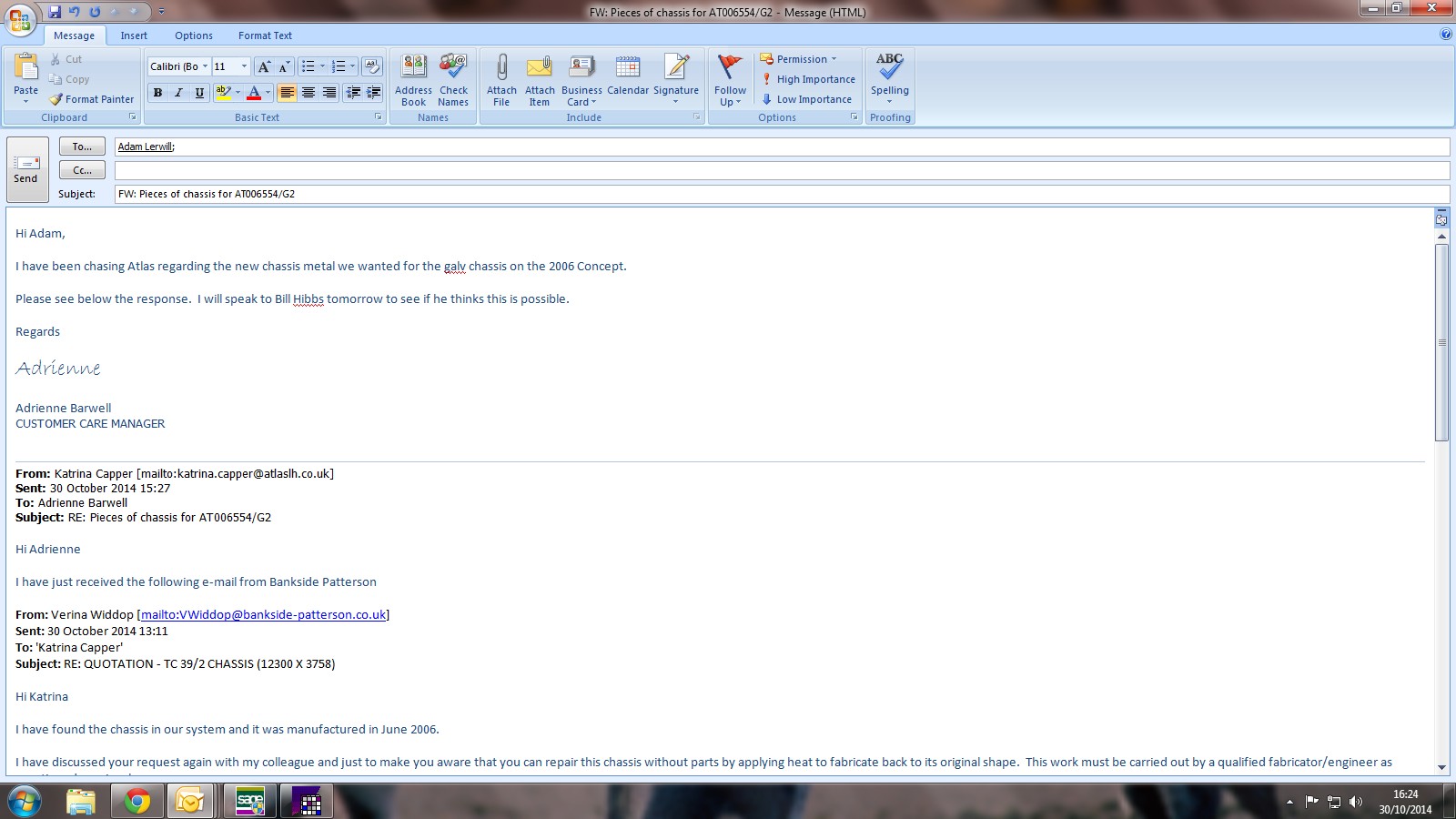
Task: Open the Permission dropdown
Action: (799, 59)
